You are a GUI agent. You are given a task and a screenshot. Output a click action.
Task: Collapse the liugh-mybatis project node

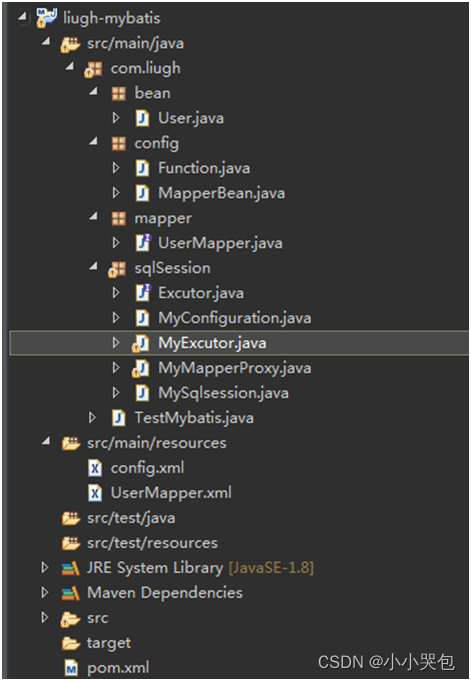[x=21, y=17]
